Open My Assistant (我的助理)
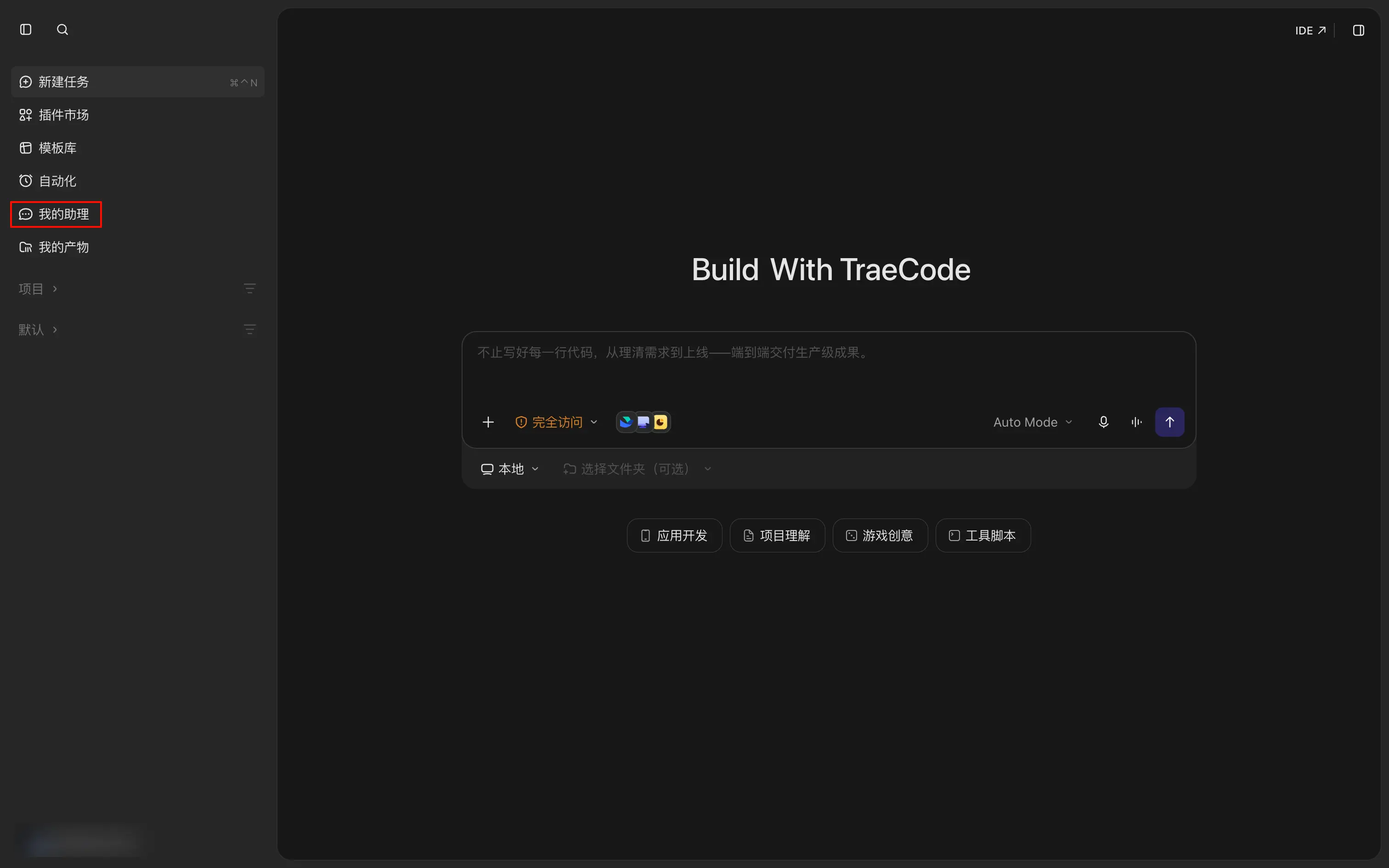Image resolution: width=1389 pixels, height=868 pixels. 56,214
